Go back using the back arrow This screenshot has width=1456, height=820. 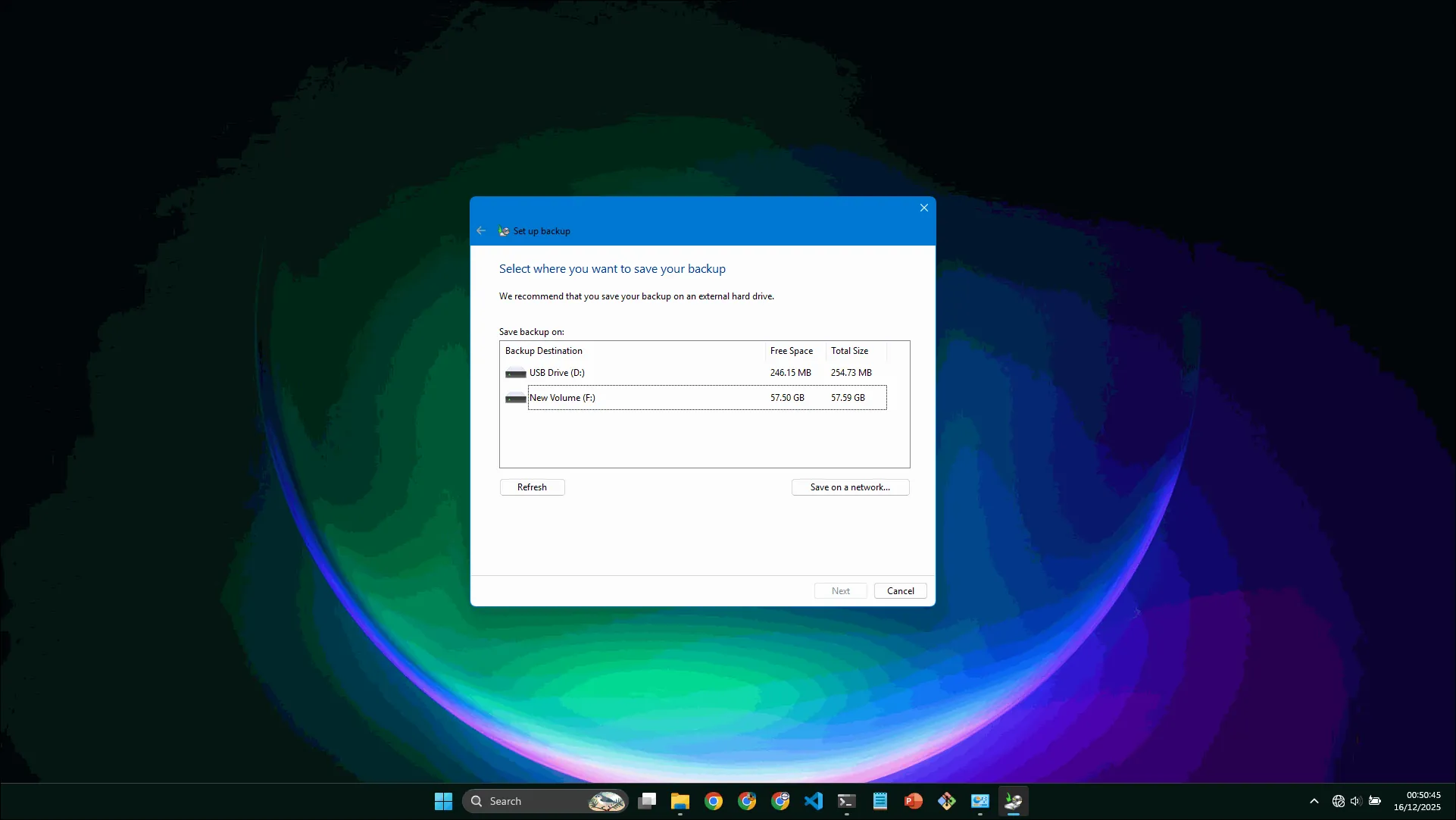click(481, 230)
